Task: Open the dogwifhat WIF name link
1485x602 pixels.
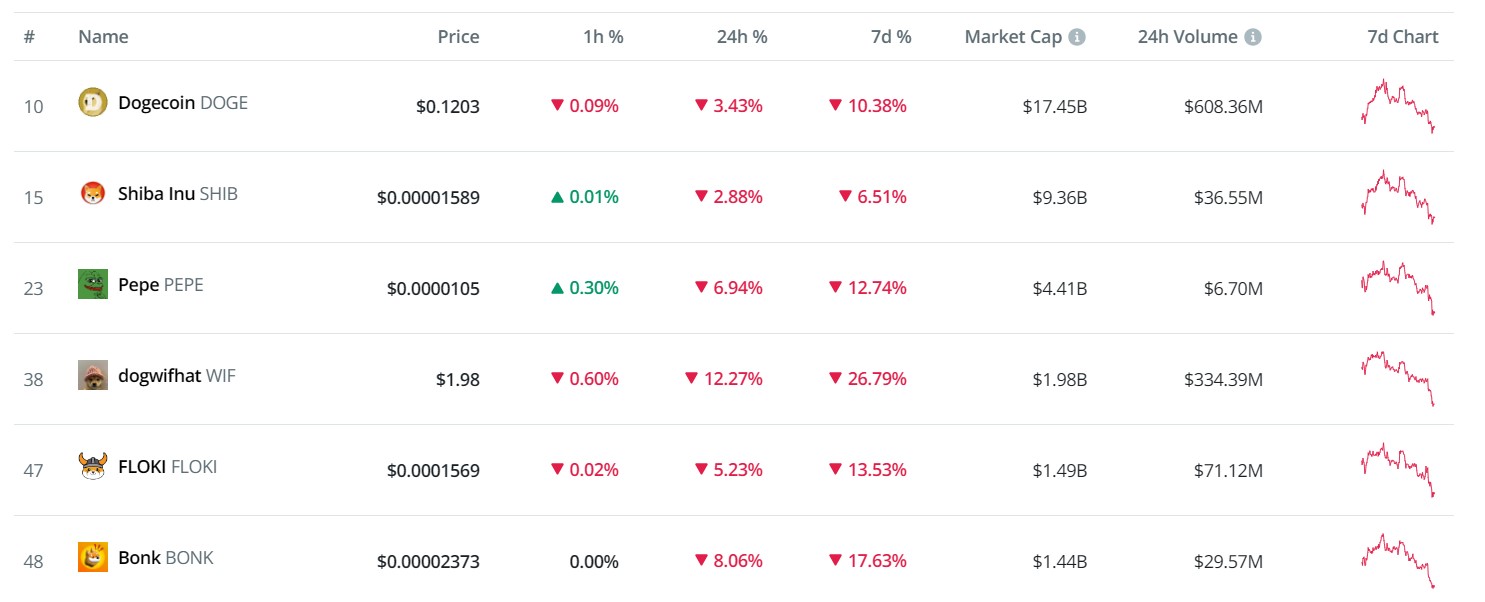Action: 177,376
